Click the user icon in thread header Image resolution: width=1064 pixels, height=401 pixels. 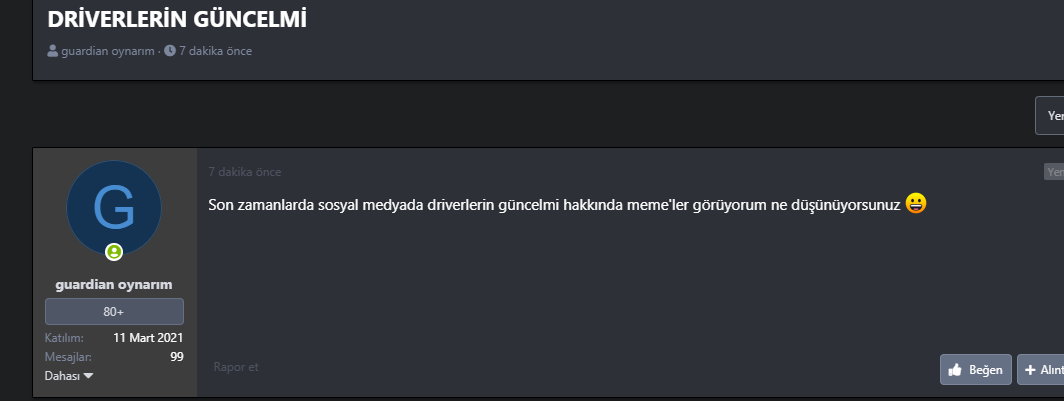pos(53,51)
